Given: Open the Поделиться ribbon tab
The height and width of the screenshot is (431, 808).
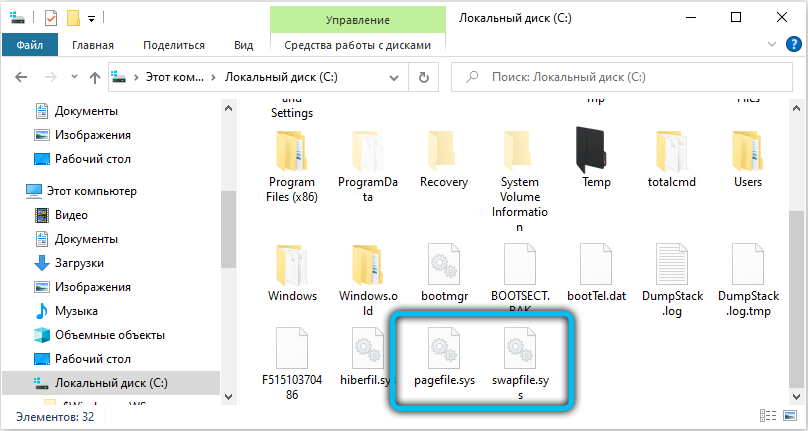Looking at the screenshot, I should click(x=174, y=45).
